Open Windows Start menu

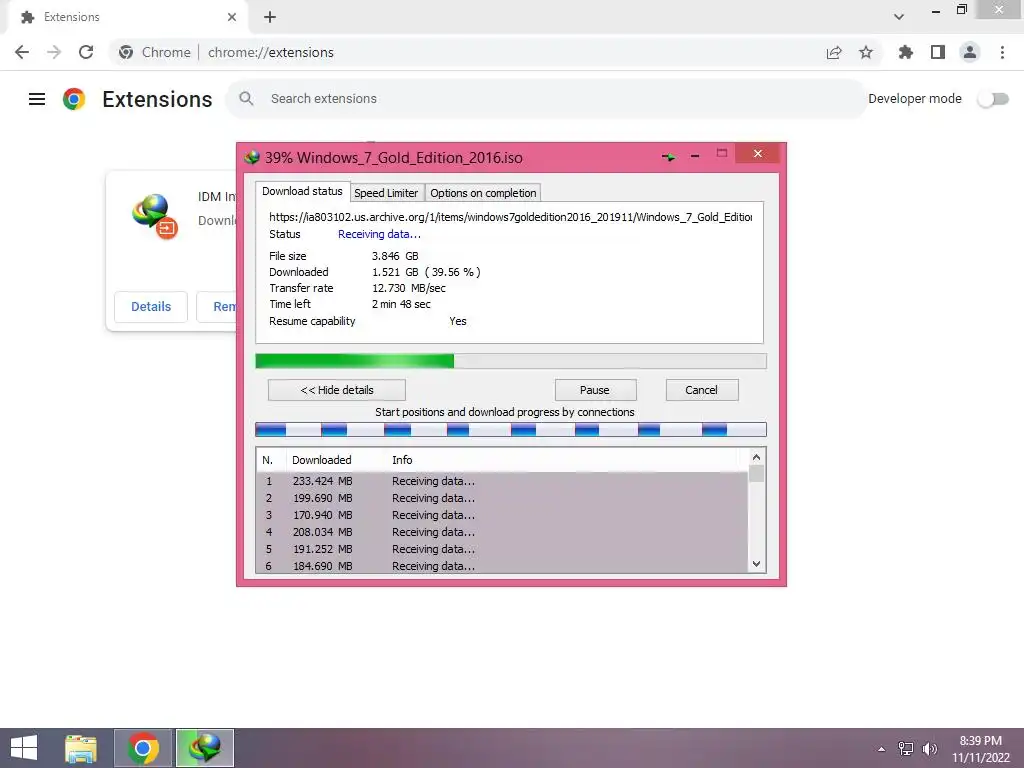24,748
